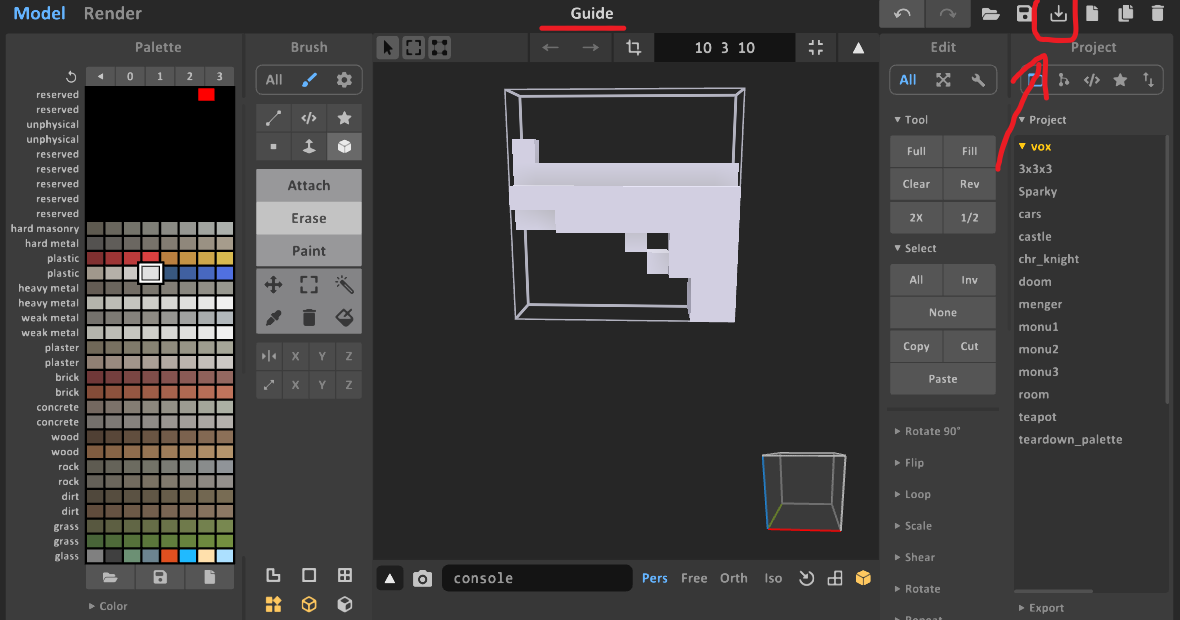1180x620 pixels.
Task: Switch to Iso camera mode
Action: (773, 578)
